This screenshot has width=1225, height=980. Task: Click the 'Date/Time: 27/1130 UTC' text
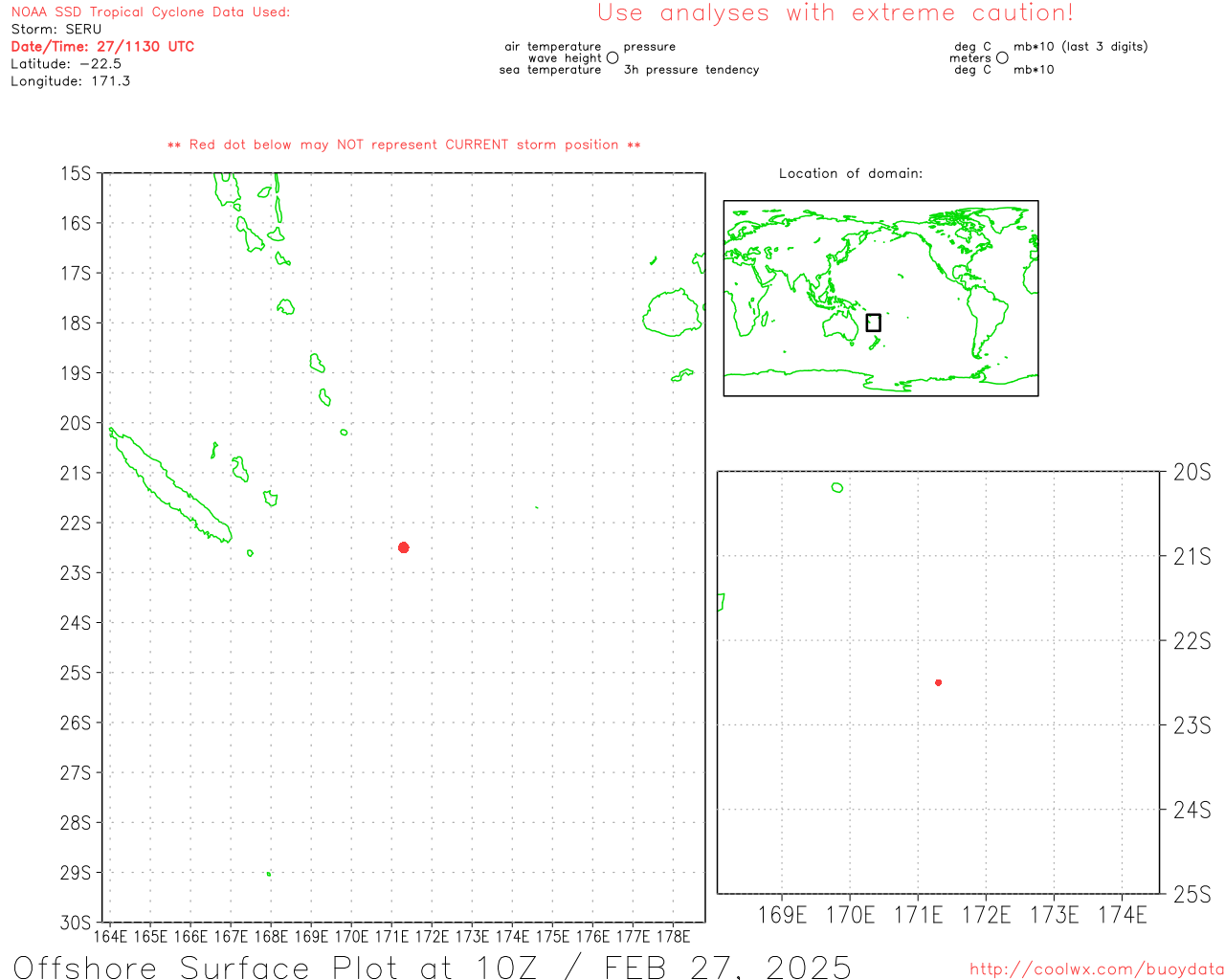[x=102, y=46]
